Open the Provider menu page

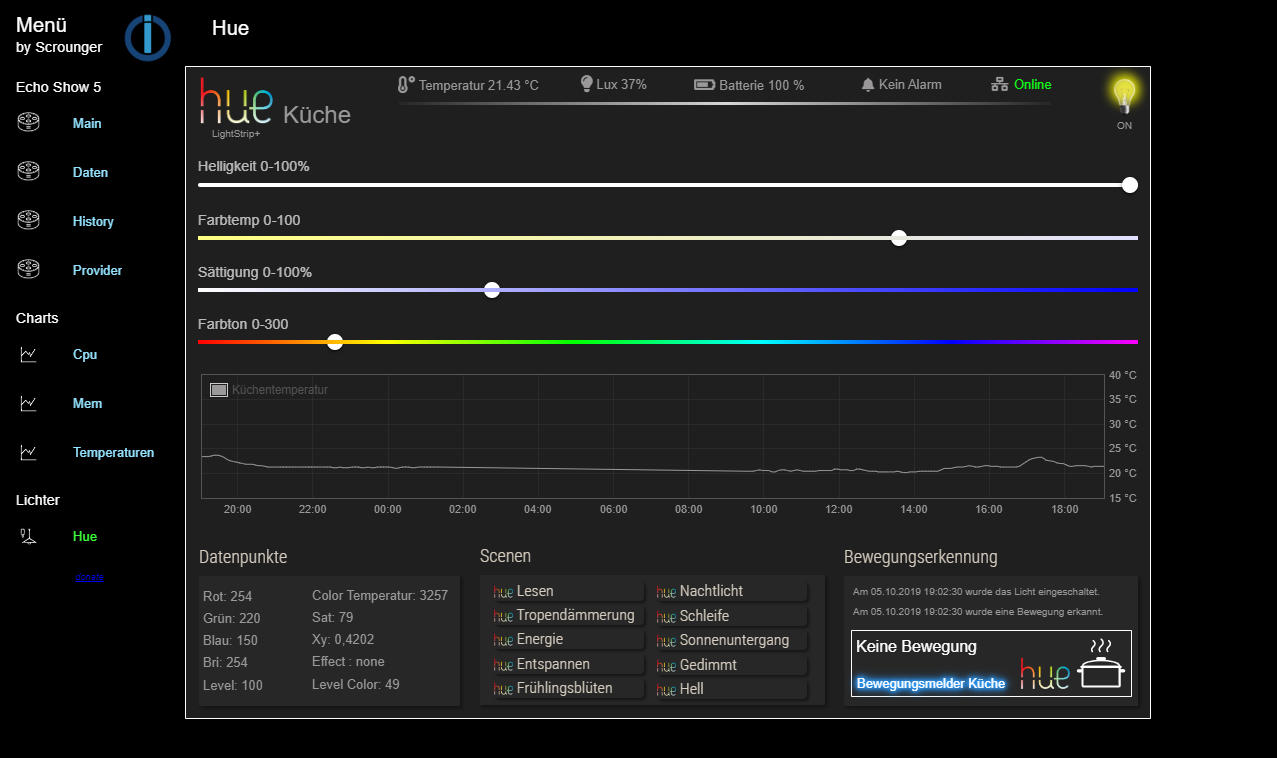[97, 270]
